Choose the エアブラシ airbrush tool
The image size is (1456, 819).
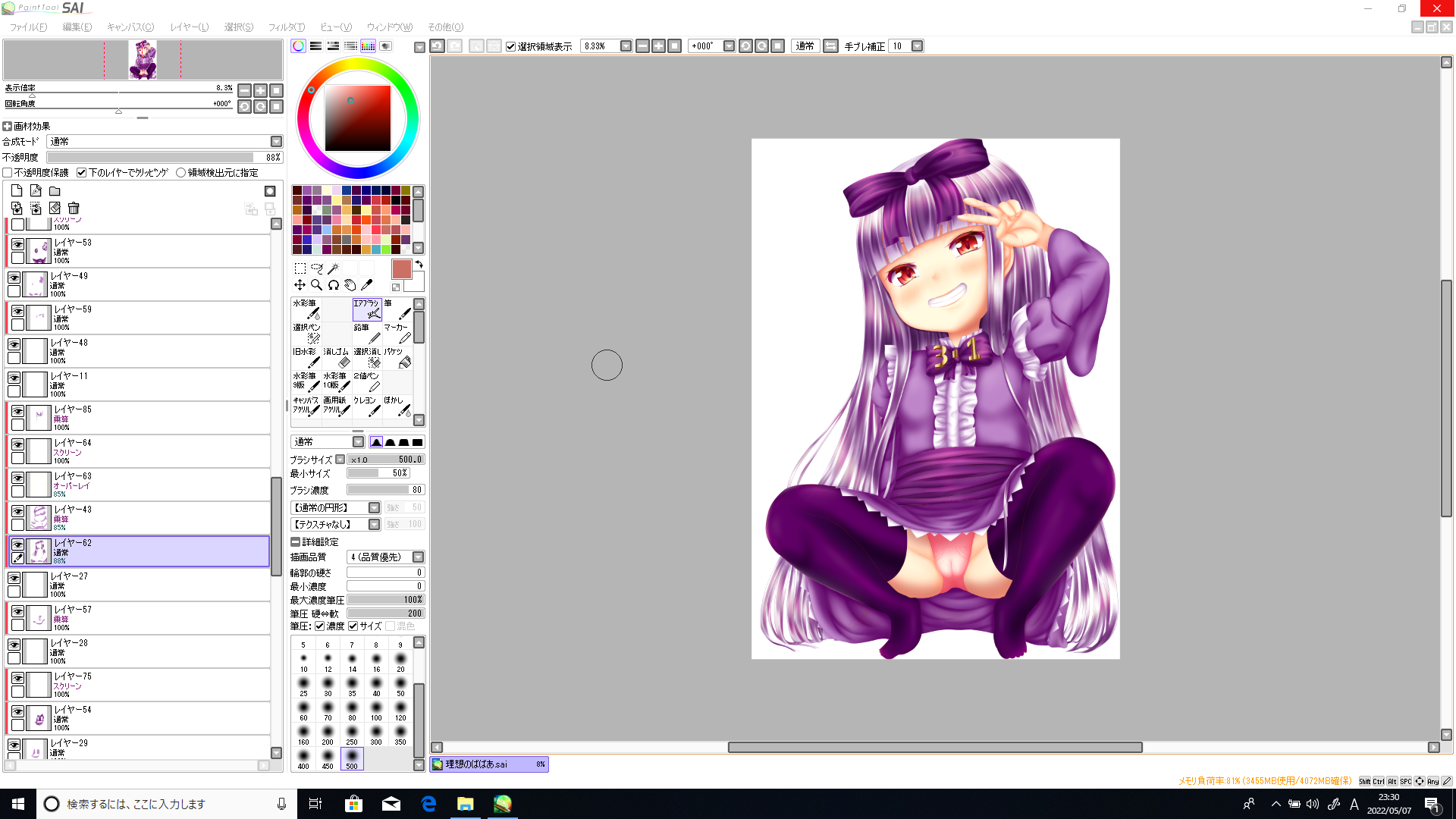click(x=367, y=309)
